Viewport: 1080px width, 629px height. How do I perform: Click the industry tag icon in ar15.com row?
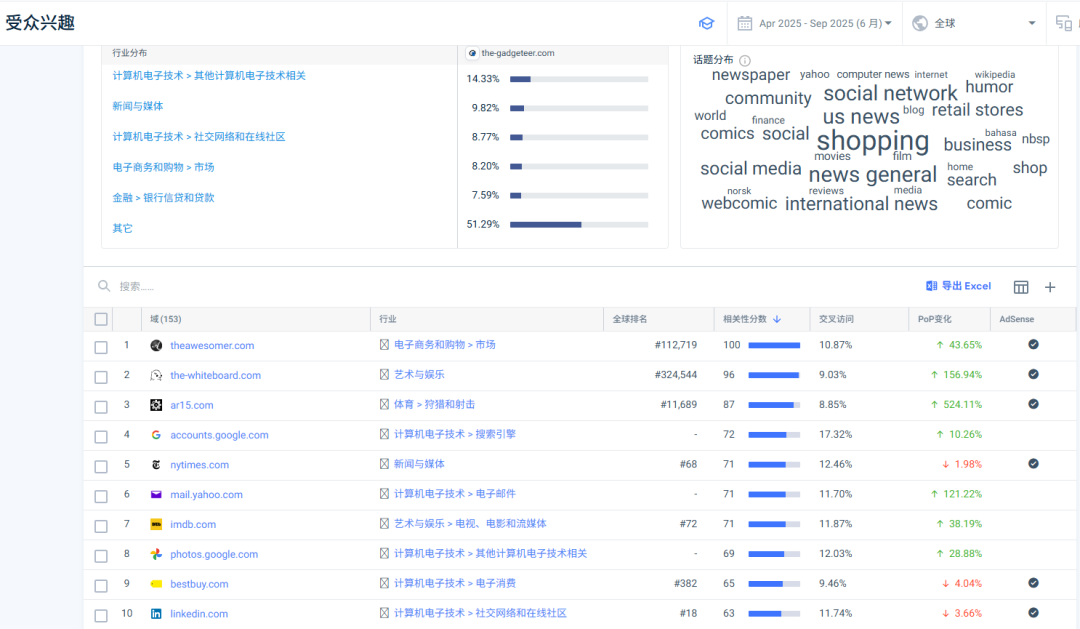(x=384, y=404)
